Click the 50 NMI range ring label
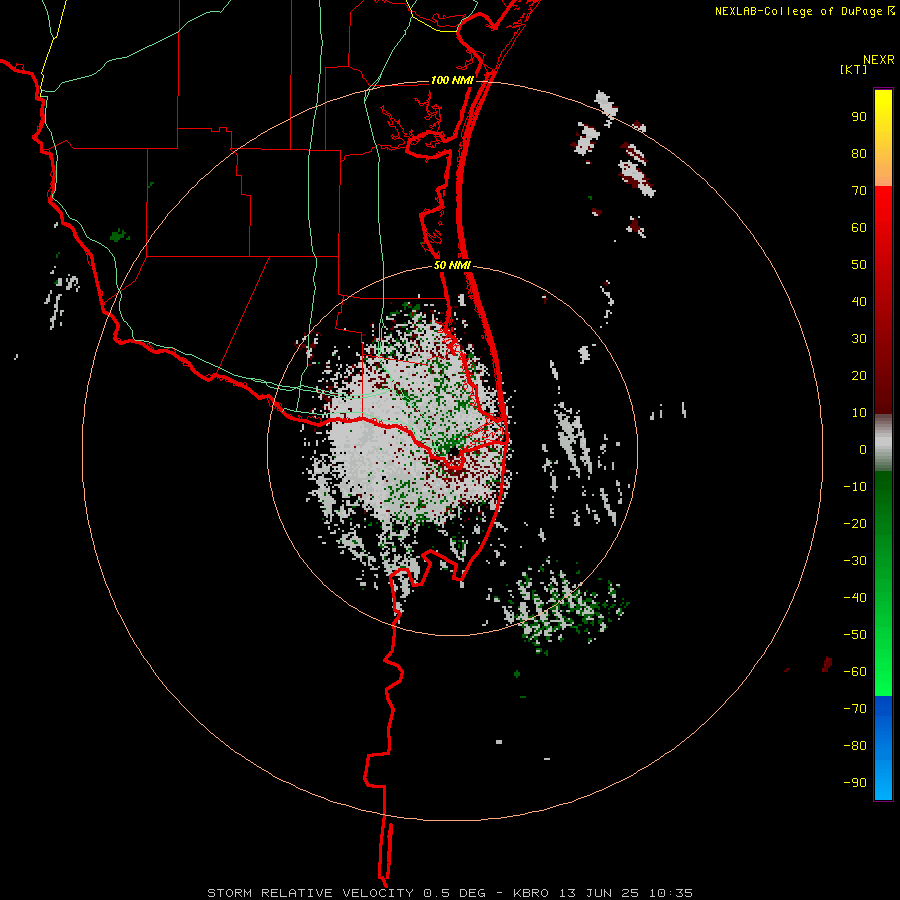This screenshot has width=900, height=900. [x=452, y=265]
